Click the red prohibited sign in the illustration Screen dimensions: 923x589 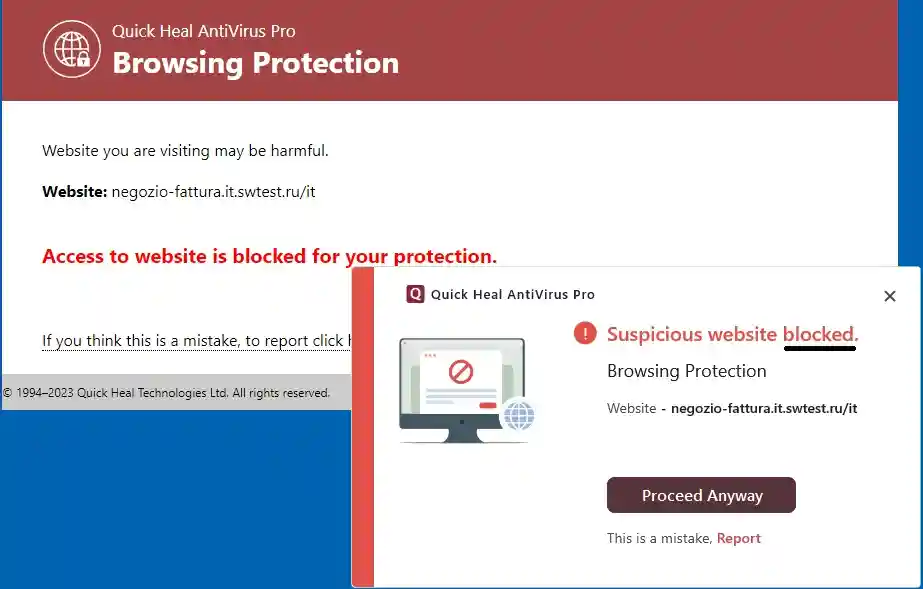coord(460,373)
